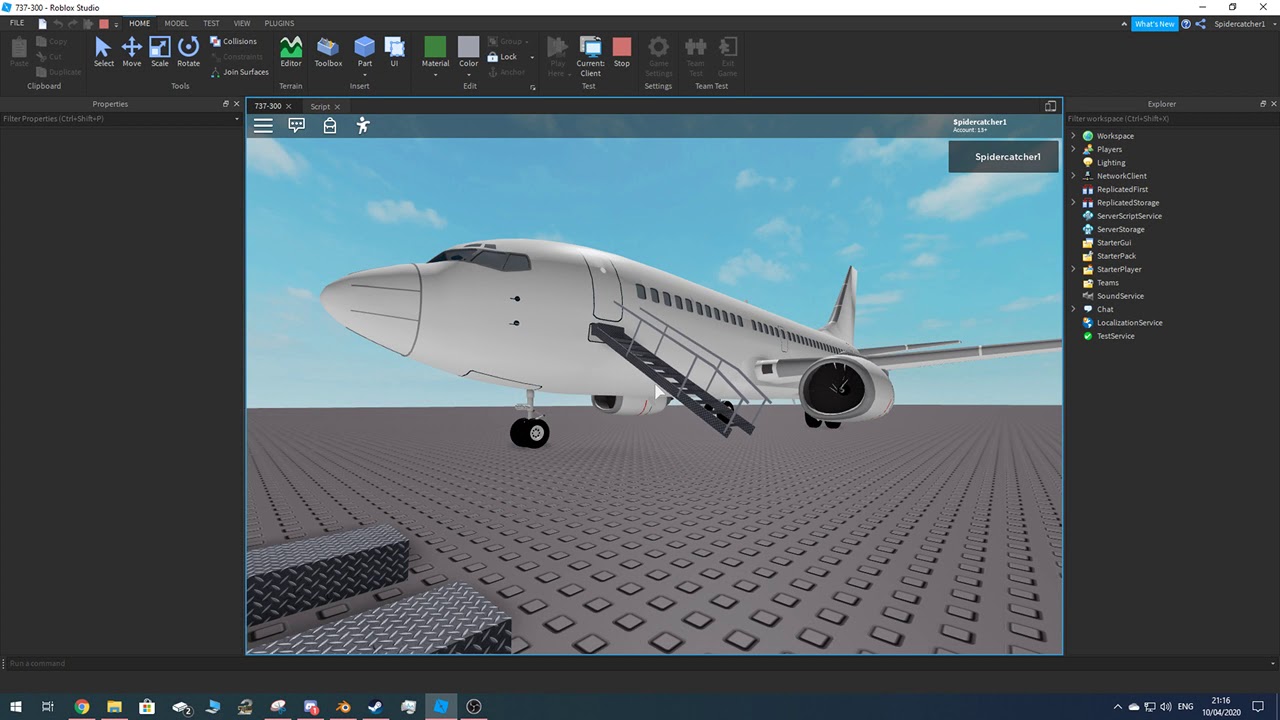
Task: Open the Part dropdown arrow
Action: pos(365,74)
